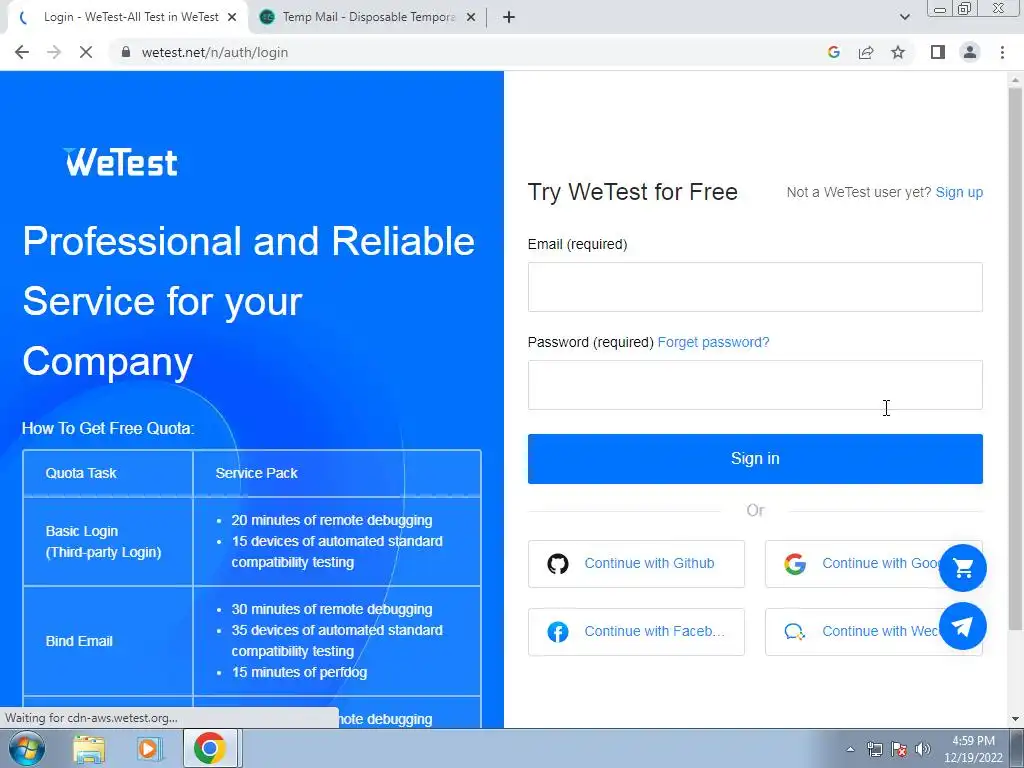
Task: Click the scrollbar down arrow
Action: coord(1015,719)
